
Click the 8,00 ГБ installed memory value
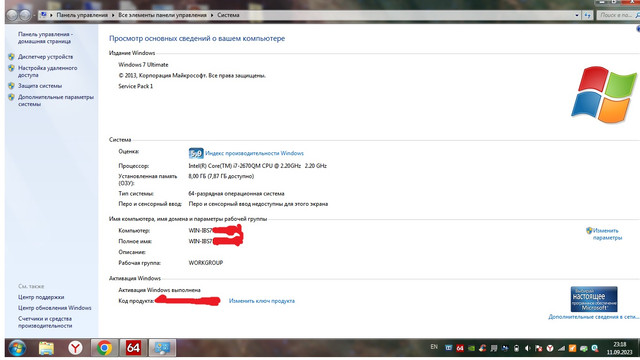tap(221, 176)
